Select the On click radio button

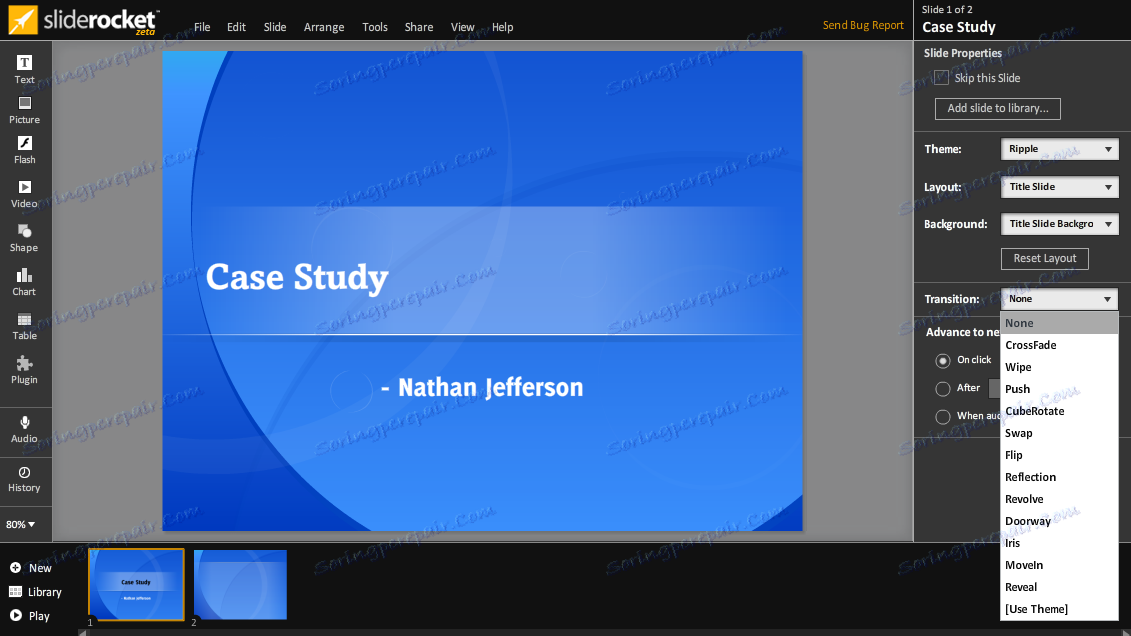[x=943, y=361]
